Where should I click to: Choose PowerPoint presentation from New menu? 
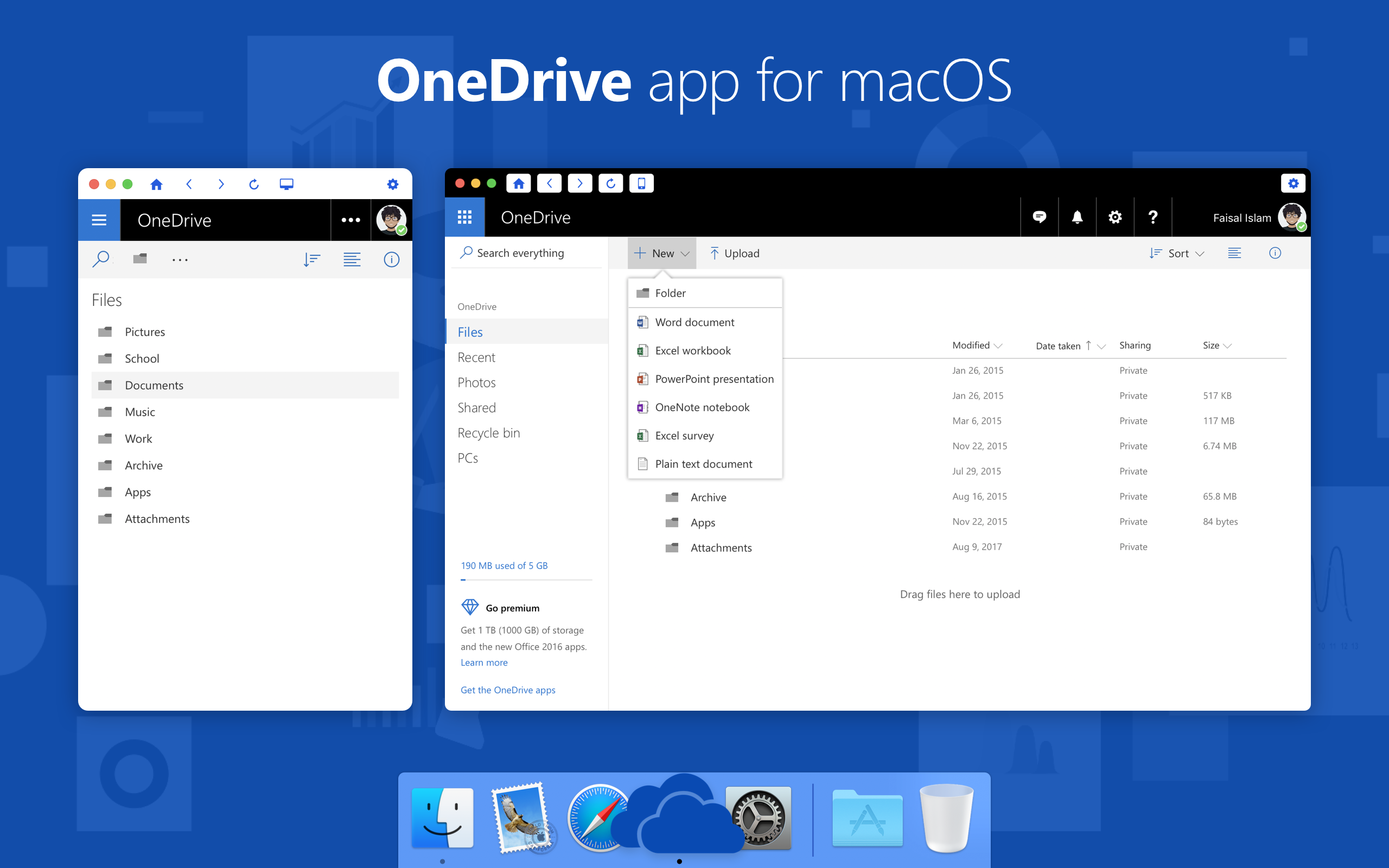click(x=705, y=379)
